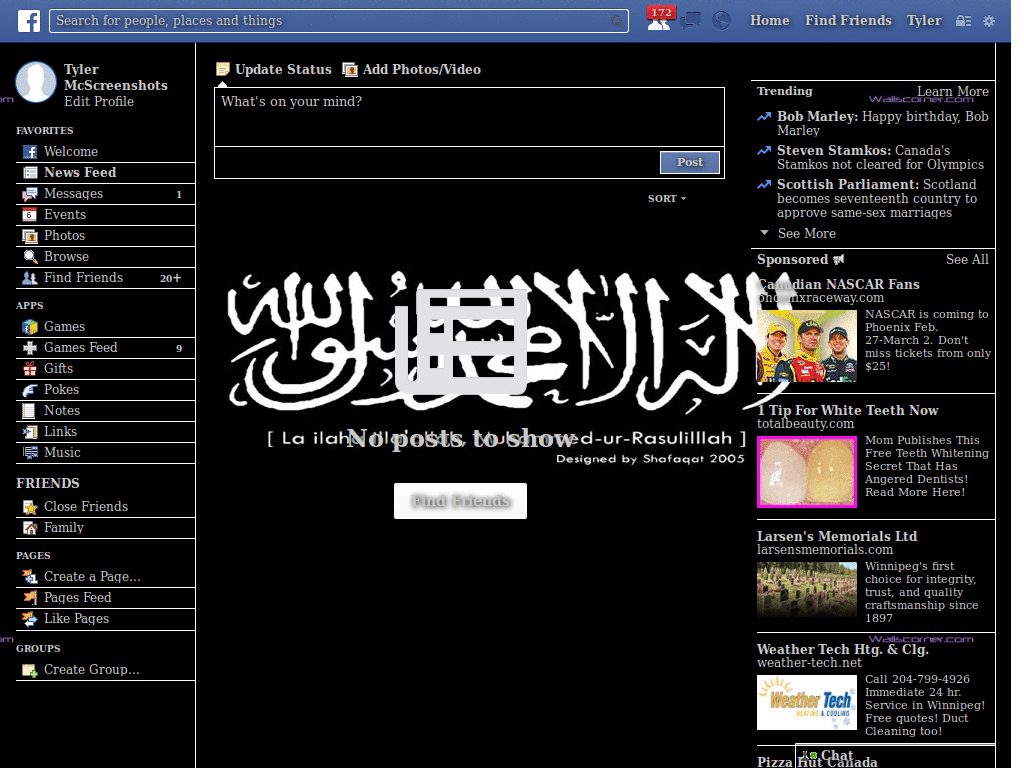This screenshot has height=768, width=1024.
Task: Click the Gifts present icon
Action: pyautogui.click(x=30, y=369)
